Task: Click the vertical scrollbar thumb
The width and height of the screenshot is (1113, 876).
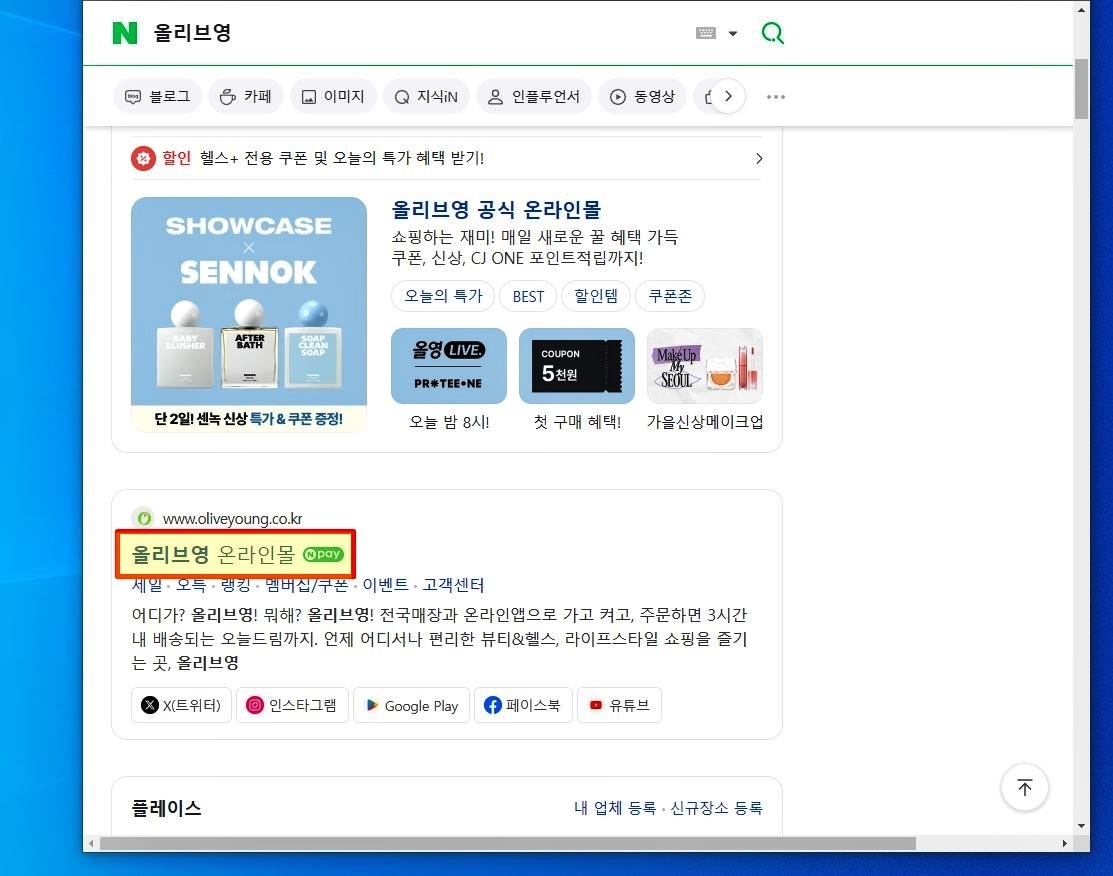Action: 1081,89
